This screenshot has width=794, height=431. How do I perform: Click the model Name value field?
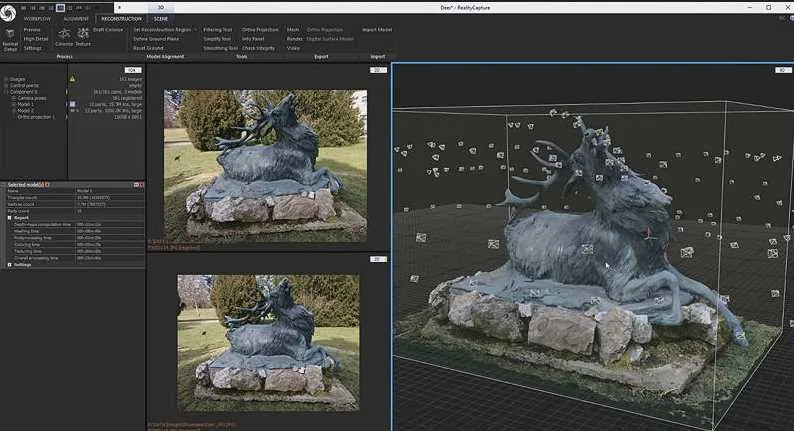point(109,191)
